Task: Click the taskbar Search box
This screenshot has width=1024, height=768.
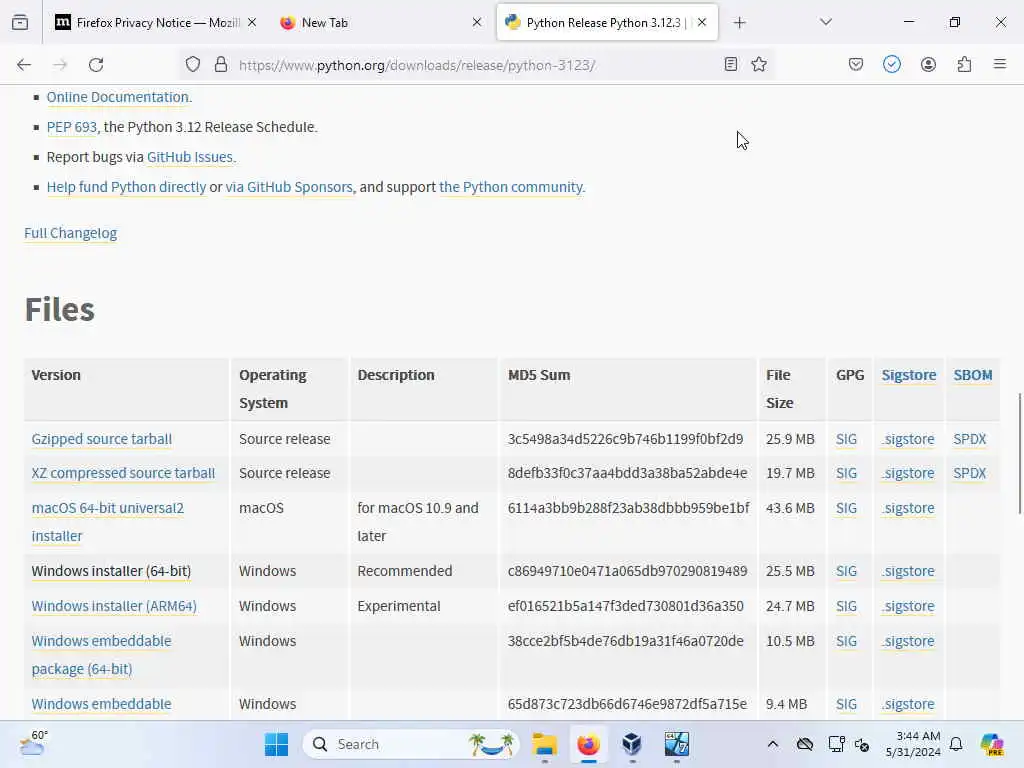Action: (x=410, y=744)
